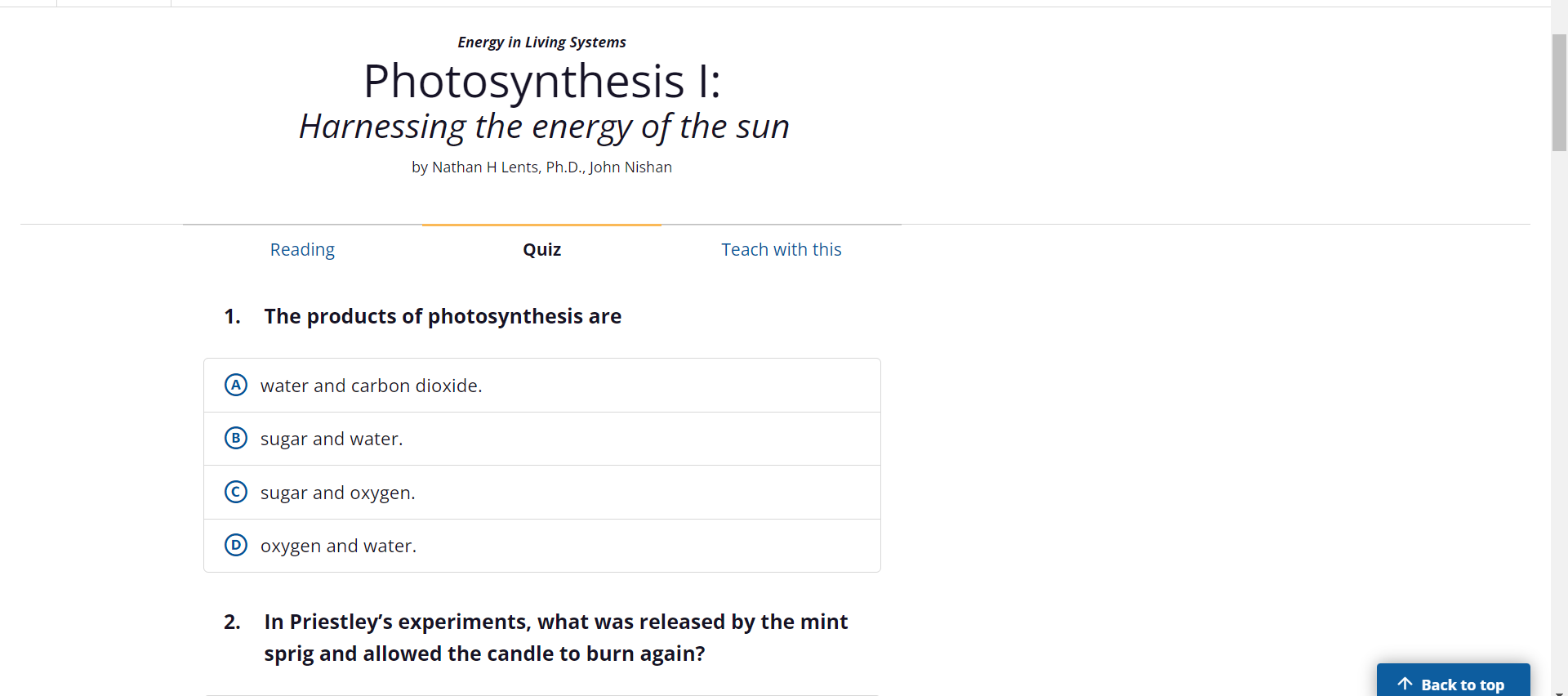Switch to the Reading tab
This screenshot has width=1568, height=696.
[x=301, y=249]
